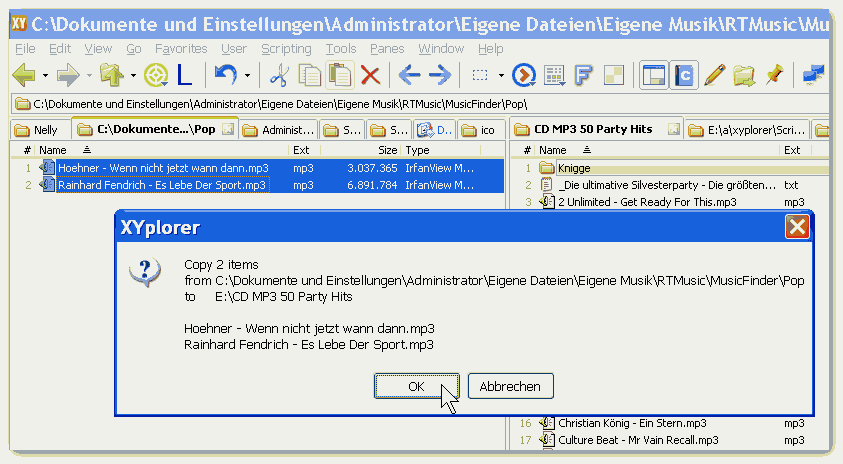Open the Forward button history dropdown
Image resolution: width=843 pixels, height=464 pixels.
pyautogui.click(x=89, y=76)
